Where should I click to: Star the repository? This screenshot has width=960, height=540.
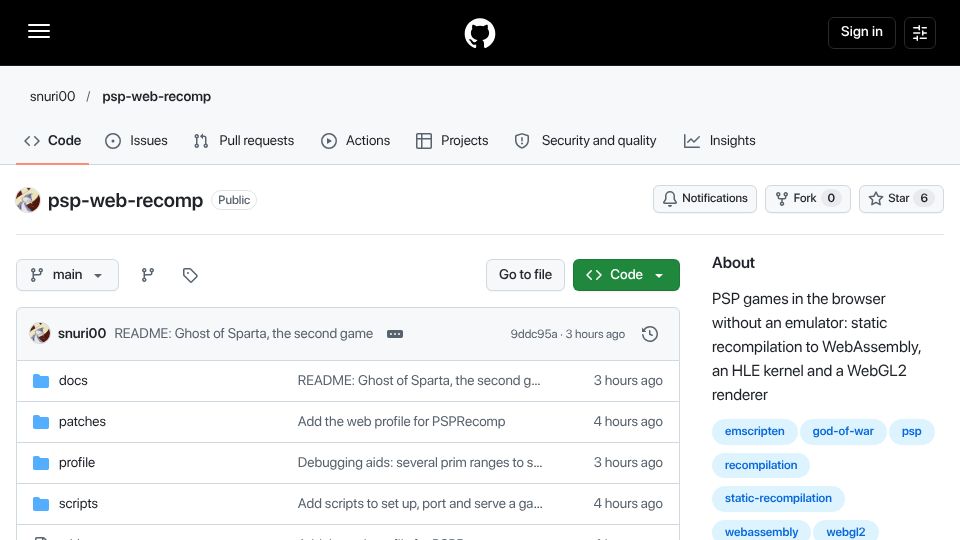(901, 198)
